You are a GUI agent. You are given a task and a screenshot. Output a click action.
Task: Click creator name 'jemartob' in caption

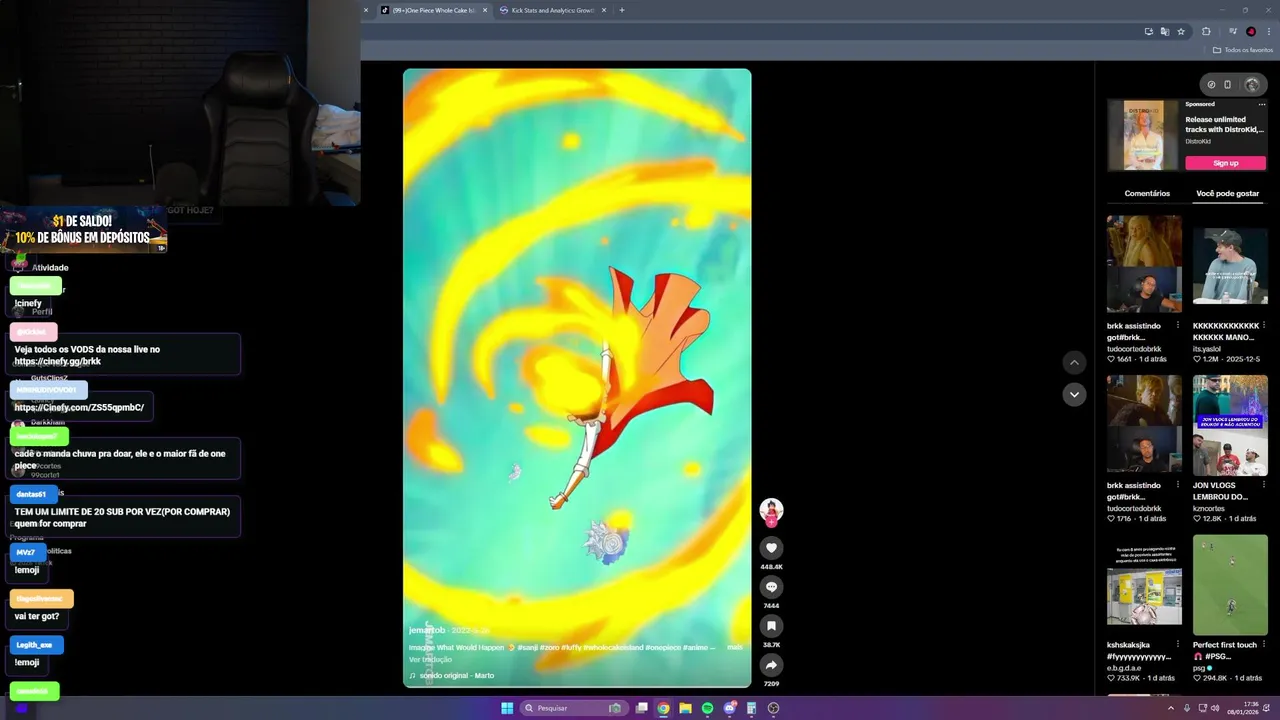426,631
